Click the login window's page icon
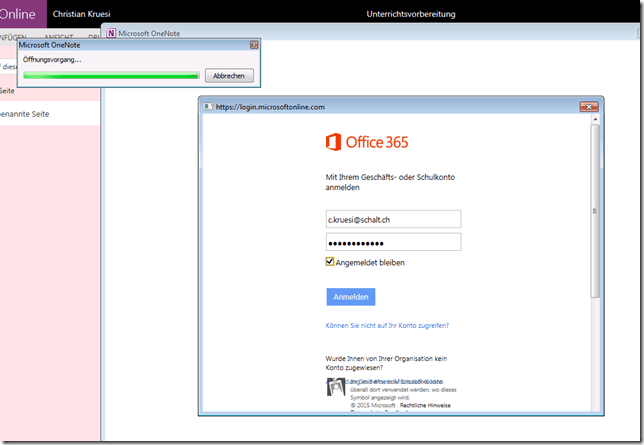 [208, 107]
